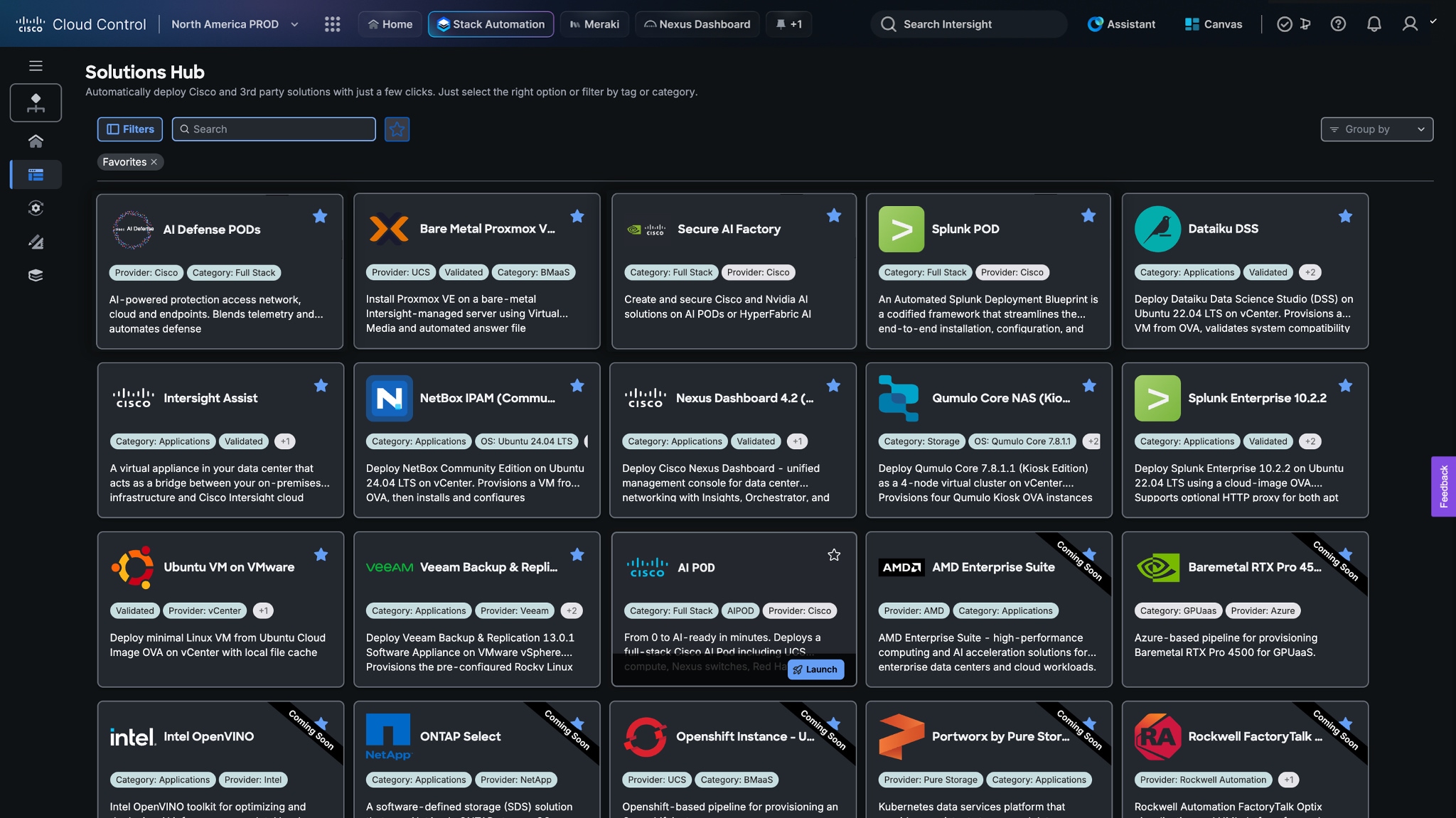1456x818 pixels.
Task: Switch to Nexus Dashboard tab
Action: pyautogui.click(x=697, y=24)
